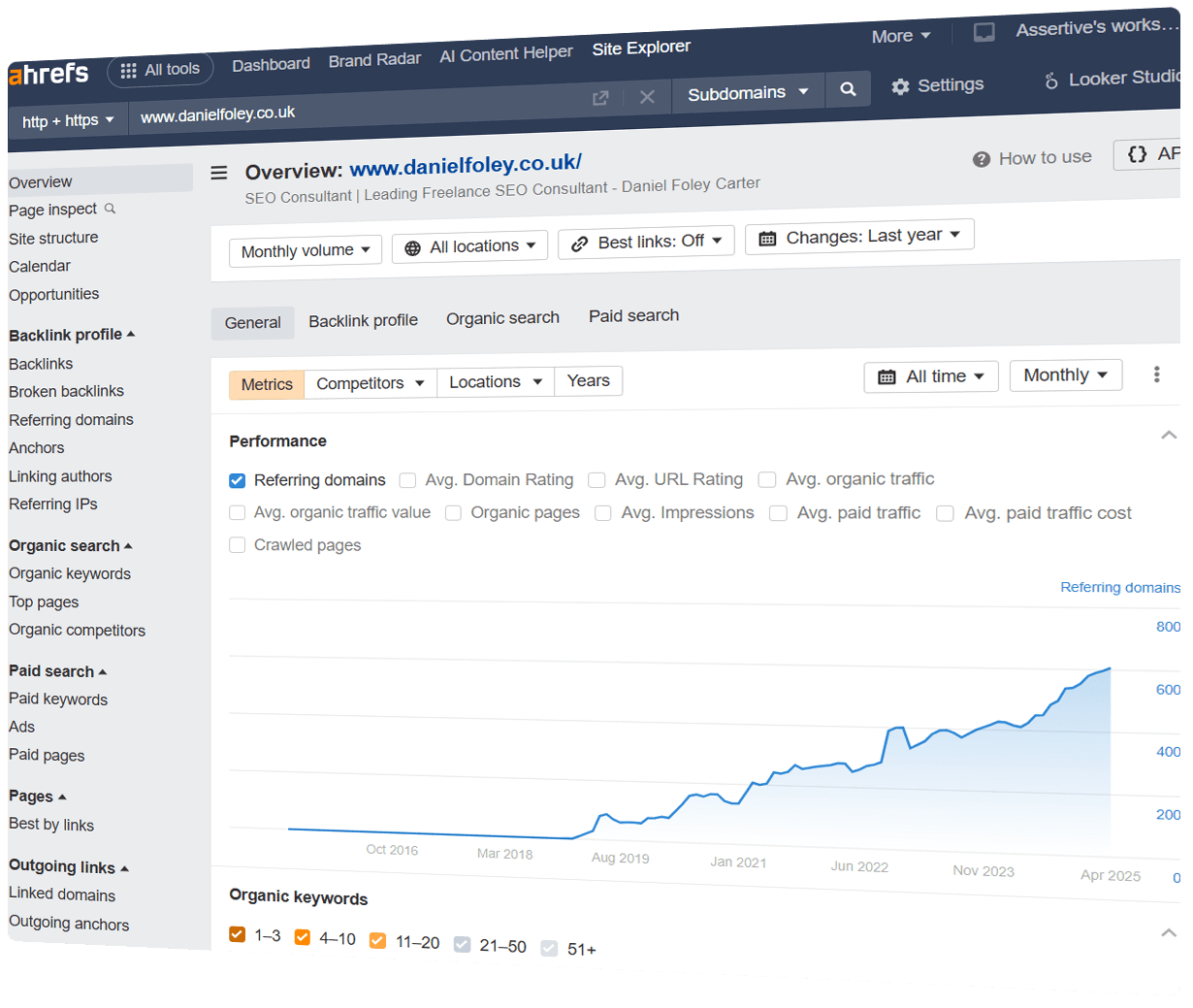
Task: Open Best links: Off dropdown
Action: pyautogui.click(x=646, y=242)
